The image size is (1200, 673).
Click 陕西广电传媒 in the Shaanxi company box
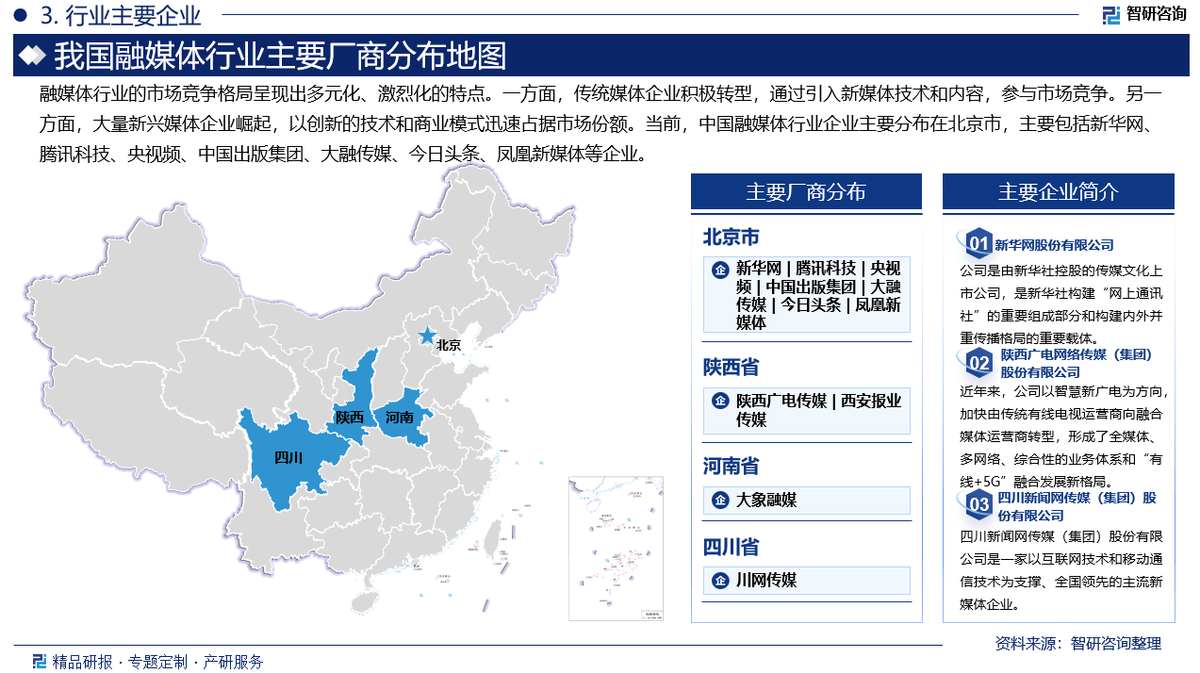782,401
